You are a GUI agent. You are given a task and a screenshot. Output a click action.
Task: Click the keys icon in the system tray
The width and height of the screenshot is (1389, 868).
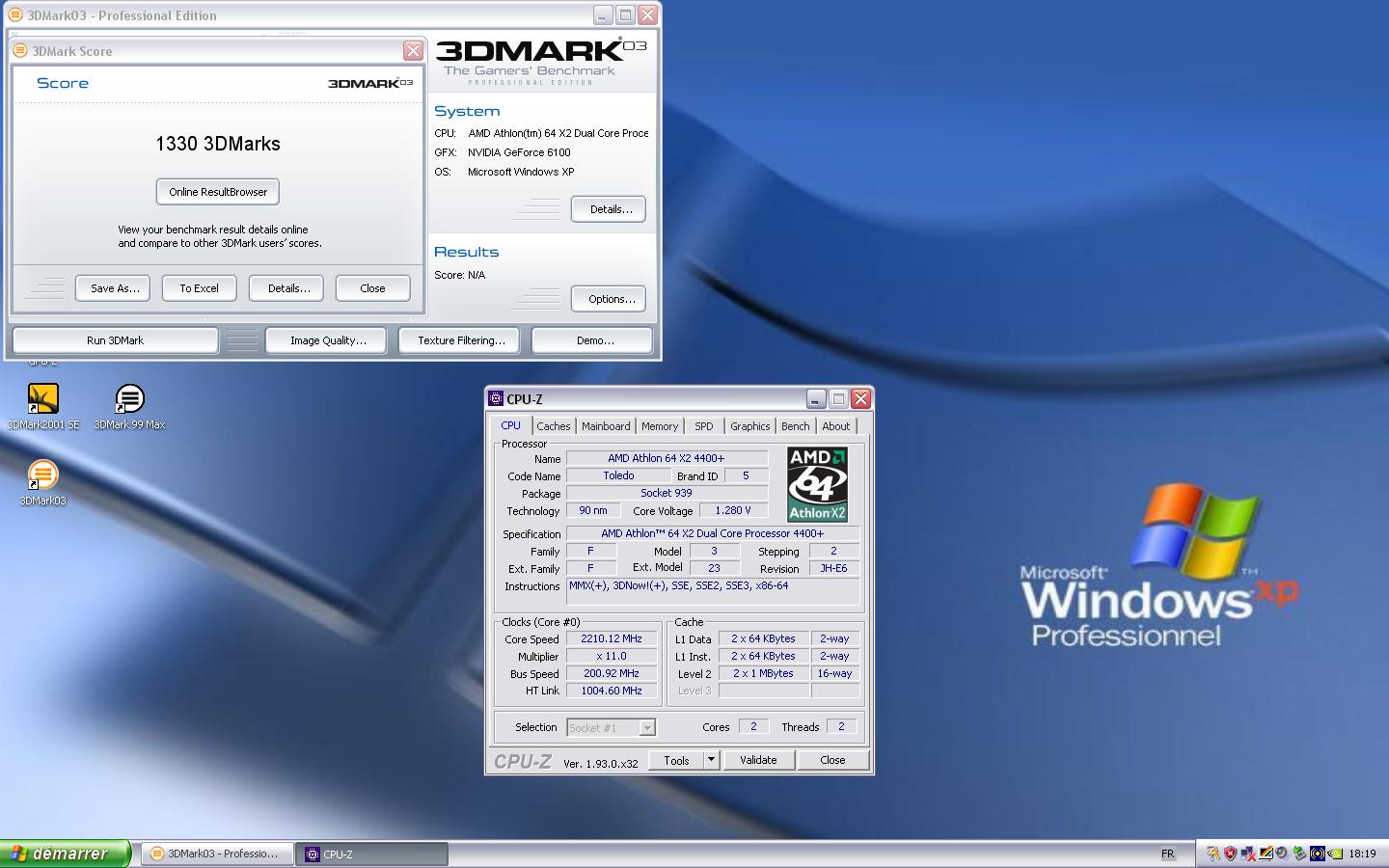(x=1213, y=854)
